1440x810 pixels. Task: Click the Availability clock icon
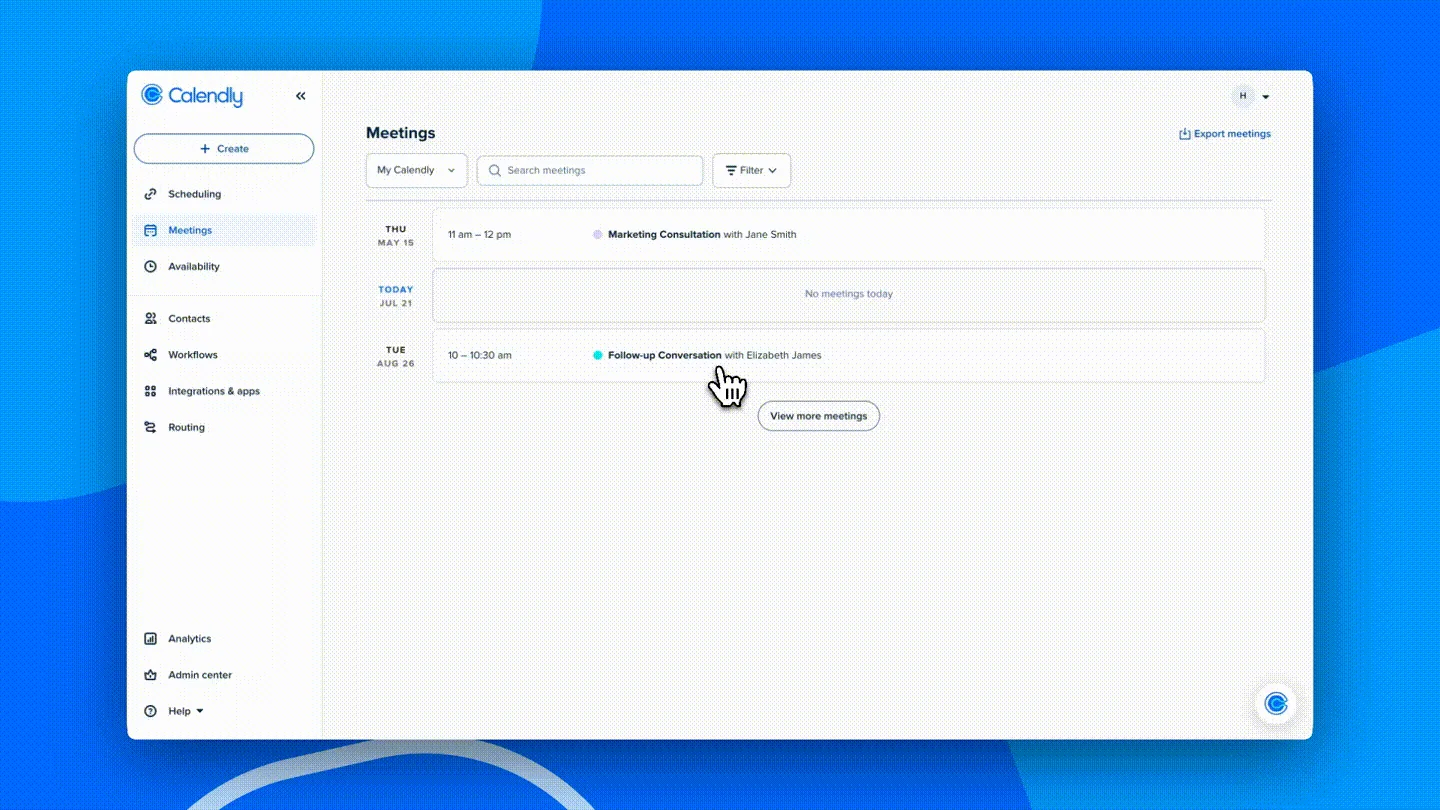(x=150, y=267)
